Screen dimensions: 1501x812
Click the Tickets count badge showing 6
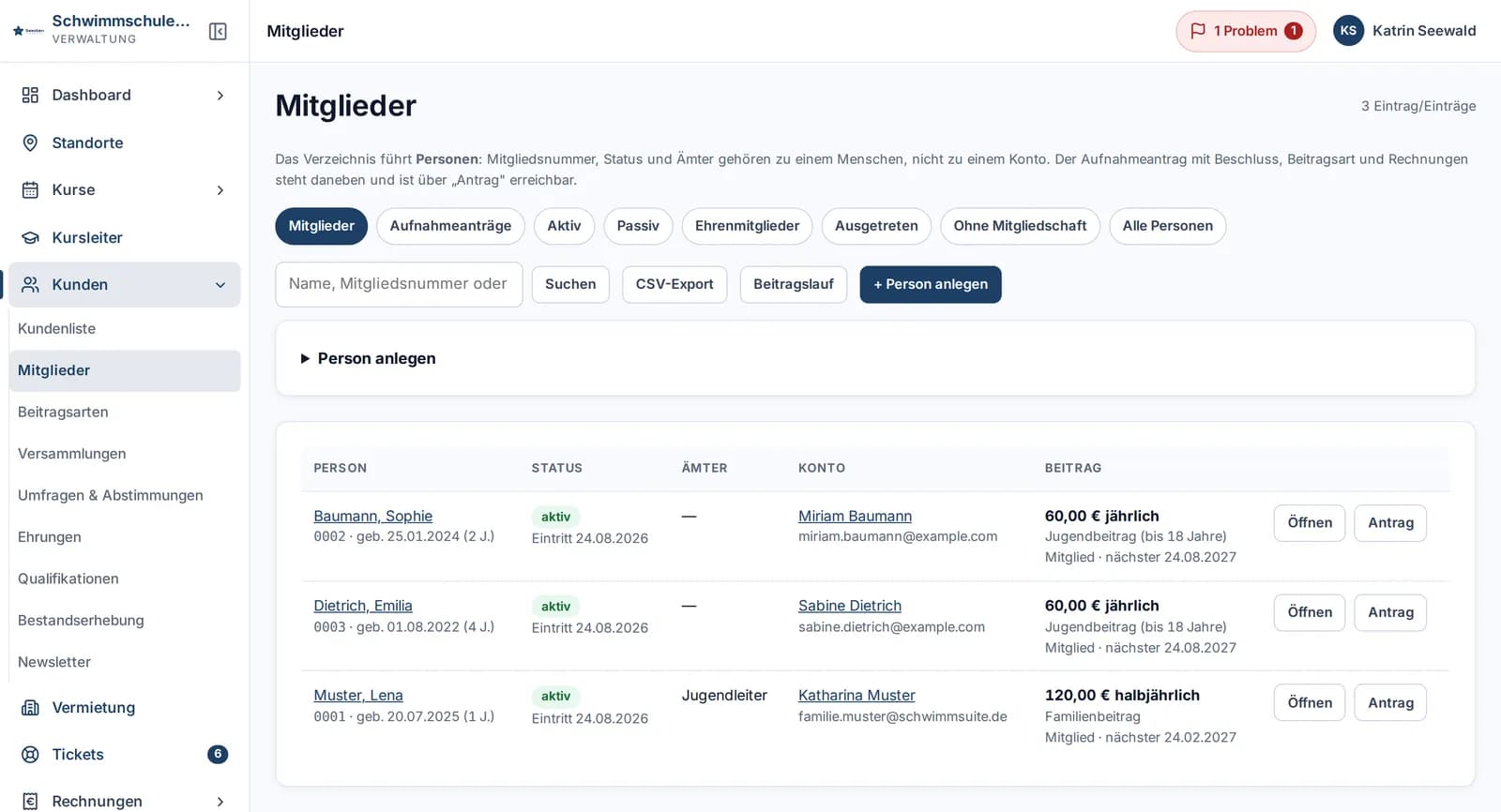tap(218, 754)
